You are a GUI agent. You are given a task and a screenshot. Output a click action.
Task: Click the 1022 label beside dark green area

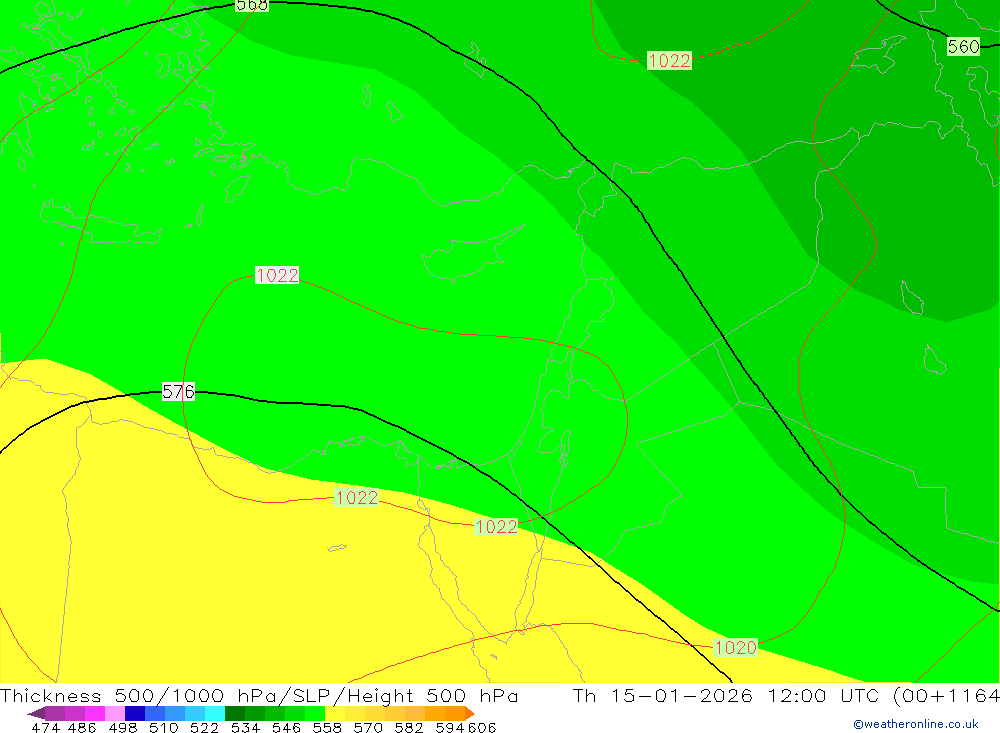click(669, 61)
